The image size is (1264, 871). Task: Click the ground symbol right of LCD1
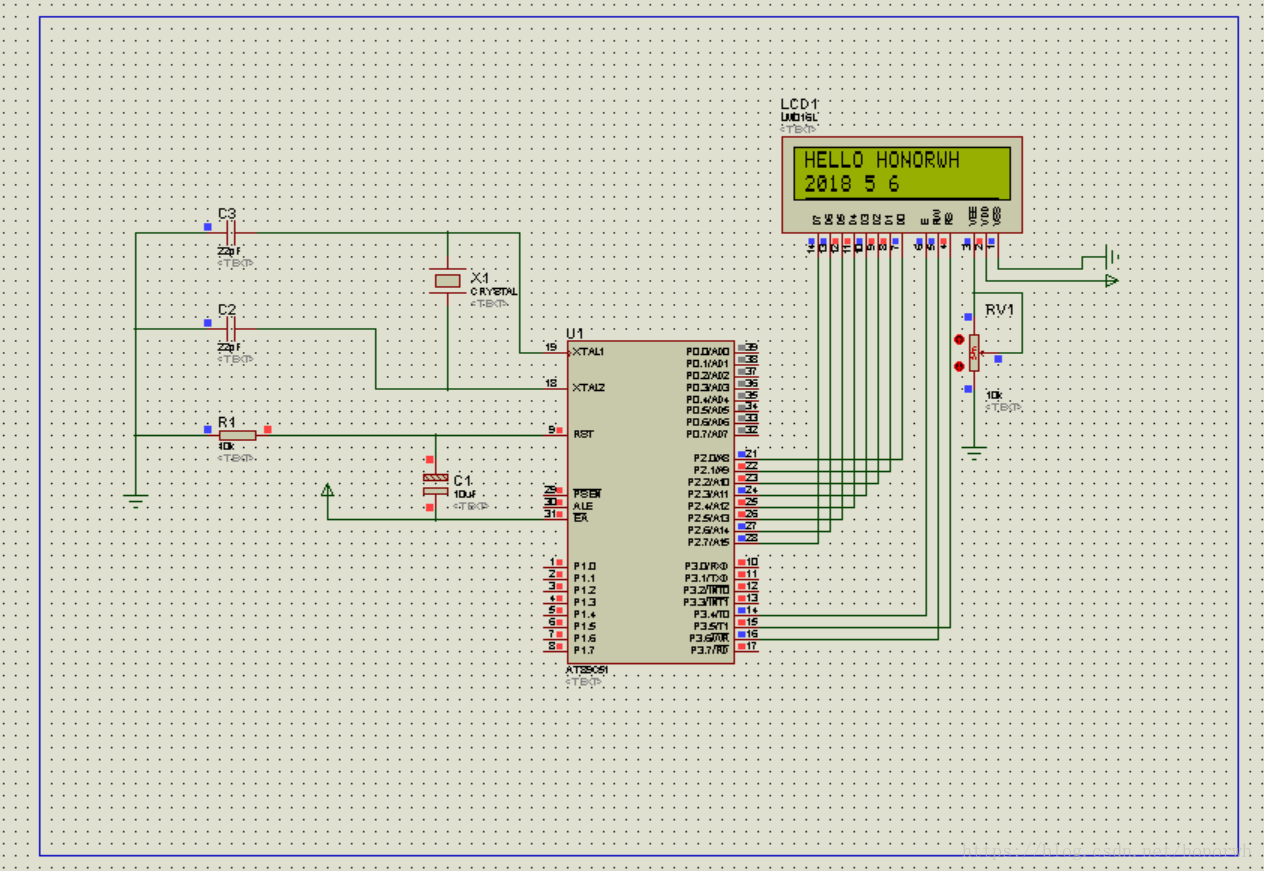click(1109, 257)
